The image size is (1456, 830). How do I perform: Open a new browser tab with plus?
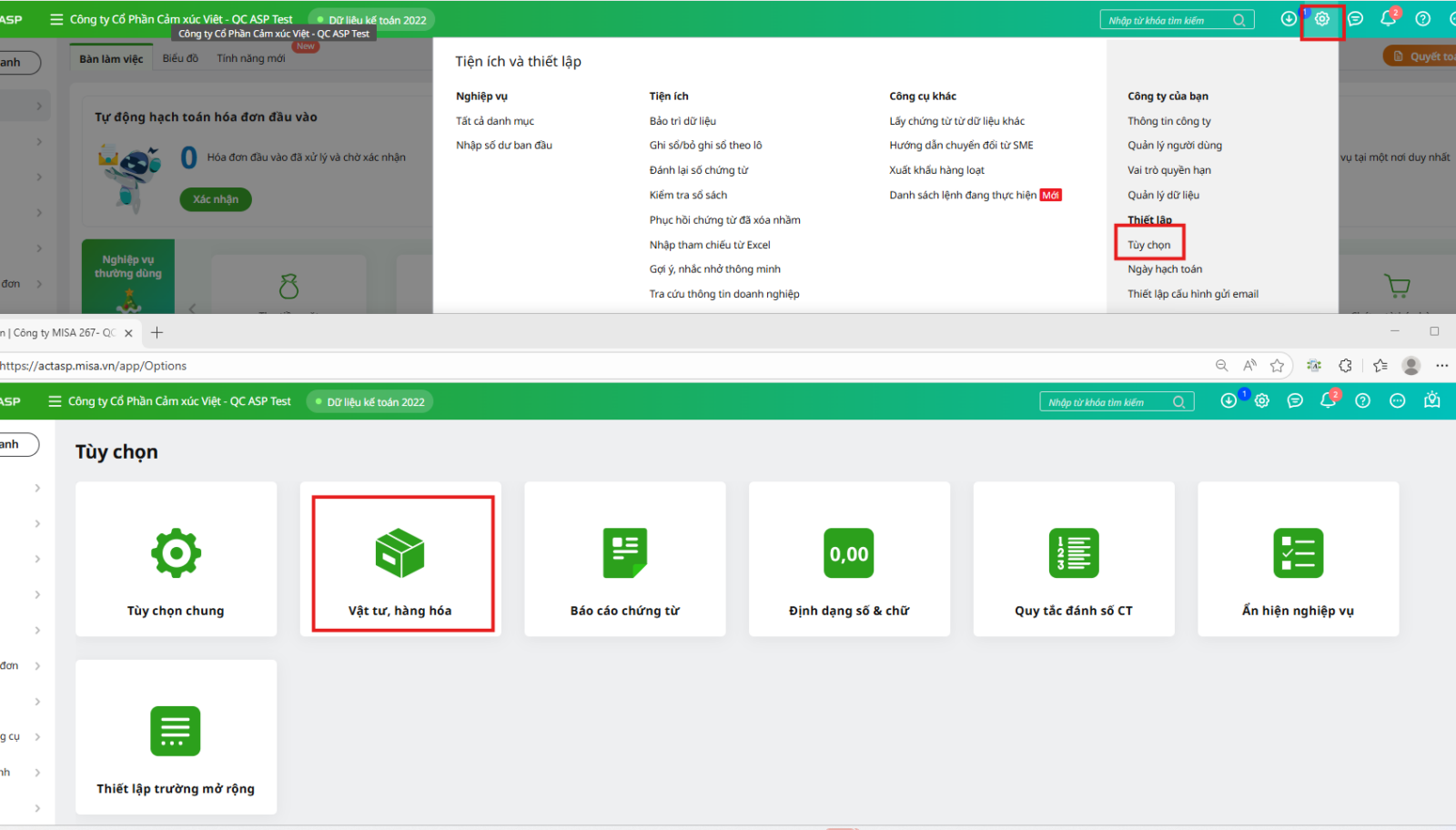pyautogui.click(x=157, y=333)
